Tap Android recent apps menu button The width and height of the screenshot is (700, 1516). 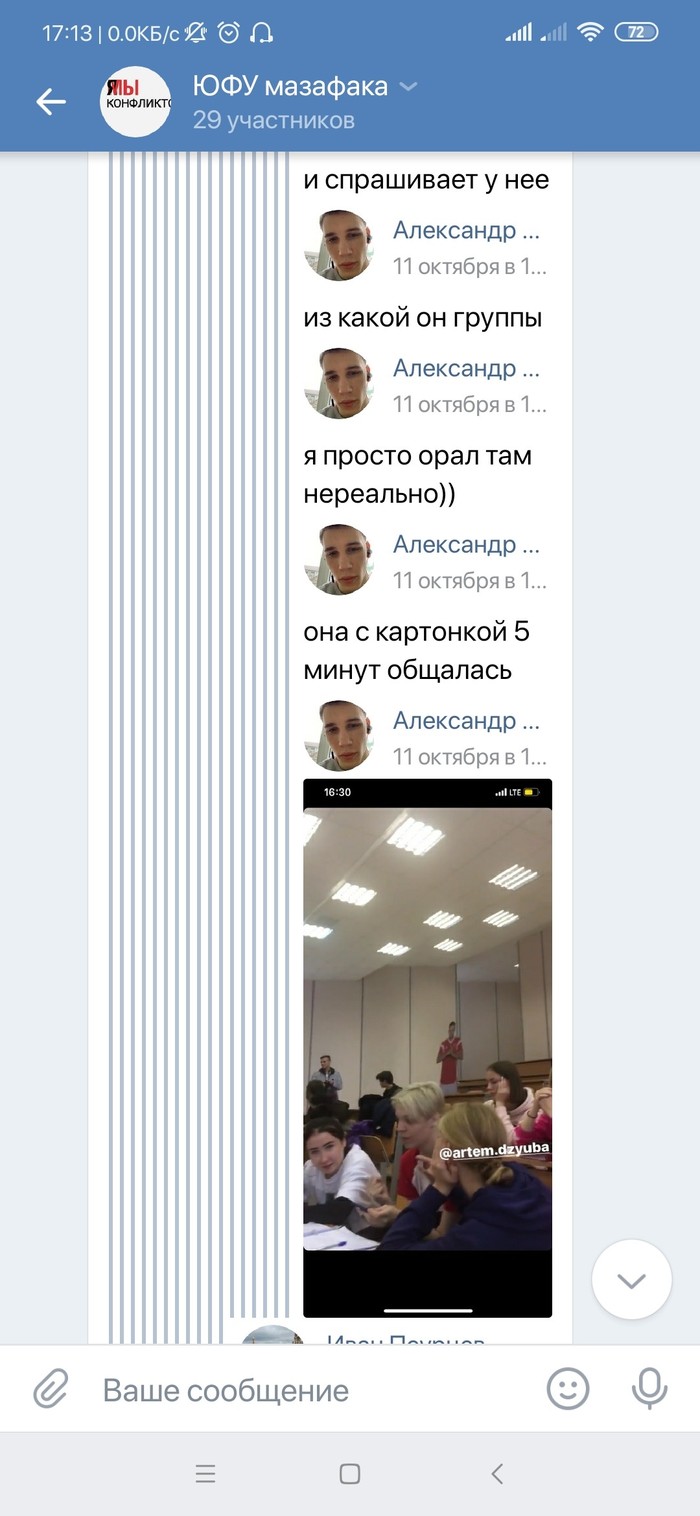tap(205, 1473)
